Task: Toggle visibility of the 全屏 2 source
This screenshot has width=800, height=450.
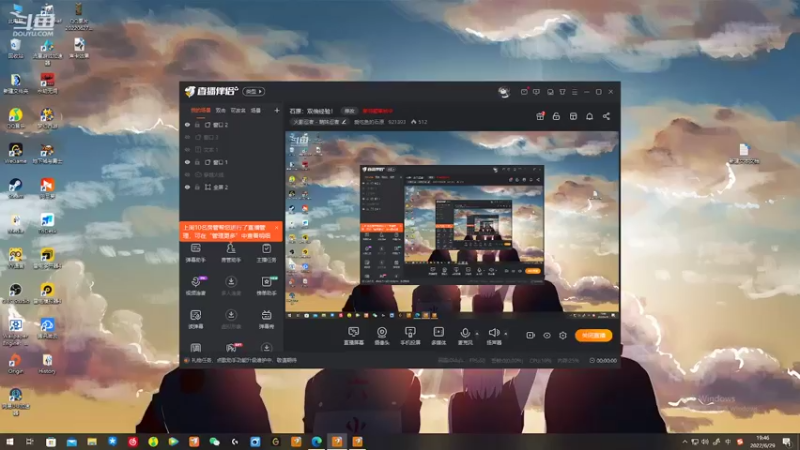Action: 187,187
